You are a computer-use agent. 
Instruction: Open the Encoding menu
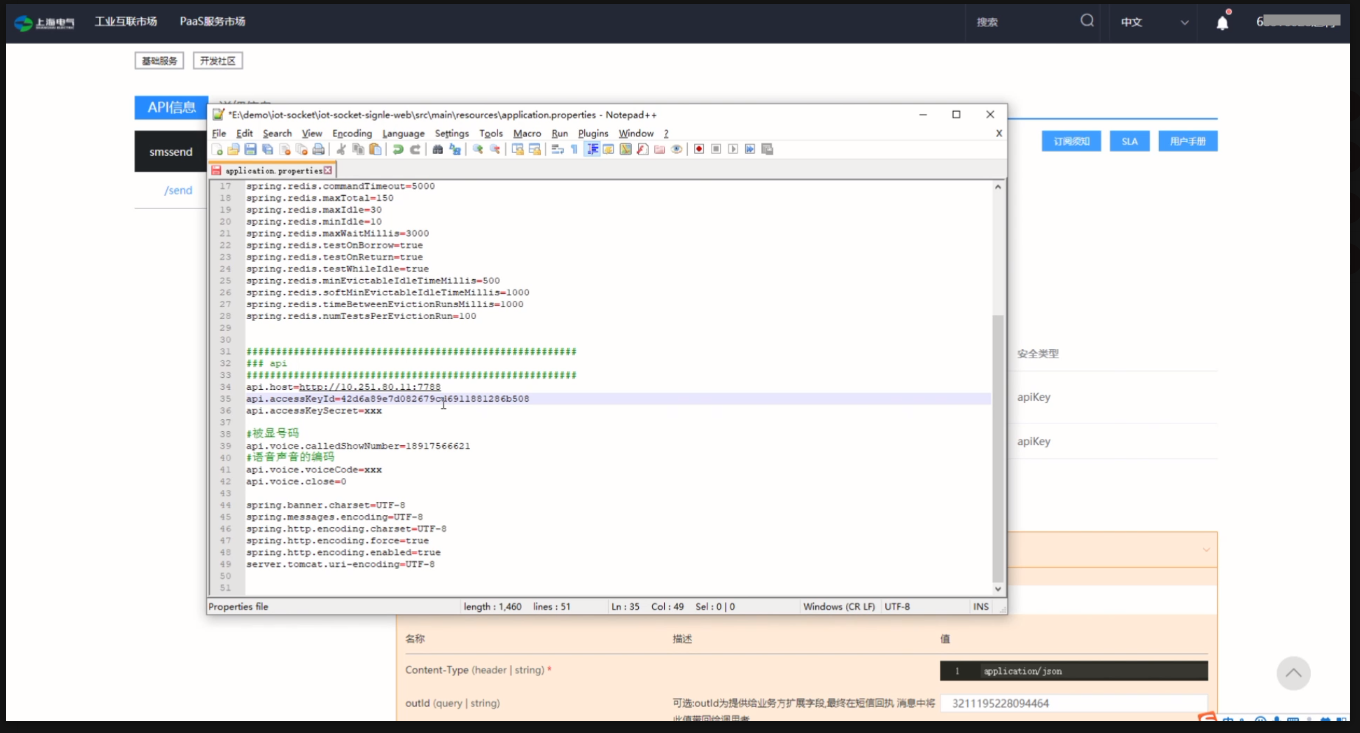click(x=352, y=133)
